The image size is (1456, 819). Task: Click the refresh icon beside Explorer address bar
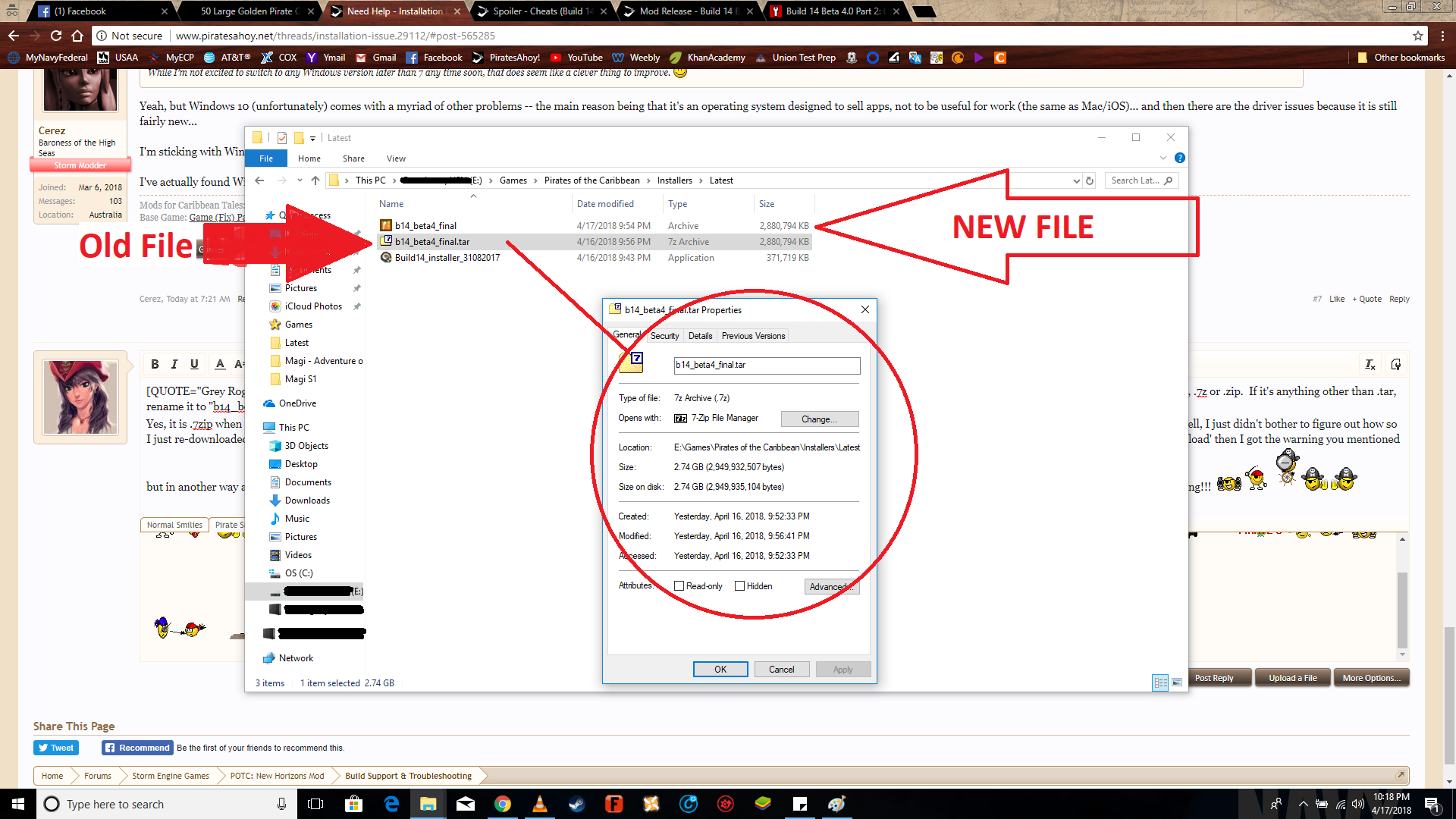1090,180
